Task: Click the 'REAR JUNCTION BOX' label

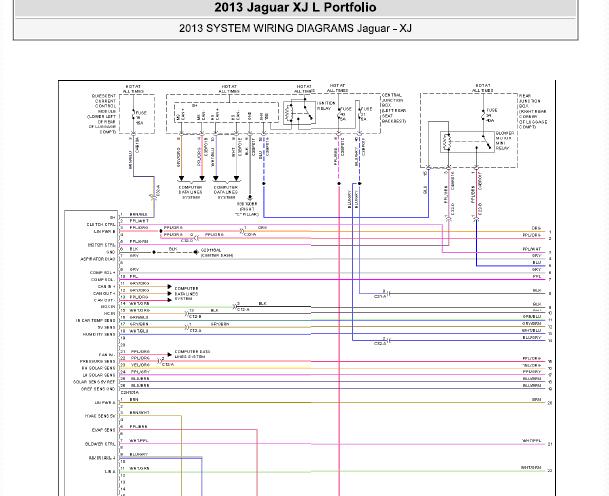Action: pyautogui.click(x=530, y=101)
